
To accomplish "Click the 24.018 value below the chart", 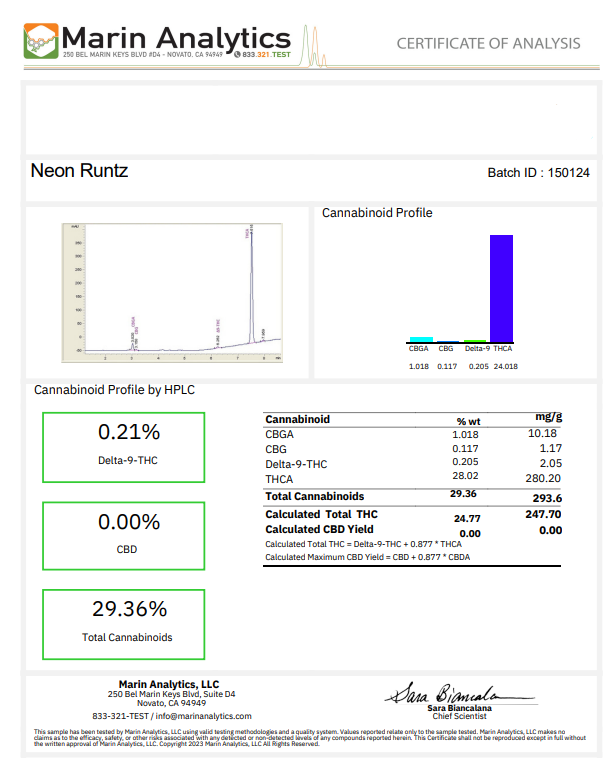I will coord(506,366).
